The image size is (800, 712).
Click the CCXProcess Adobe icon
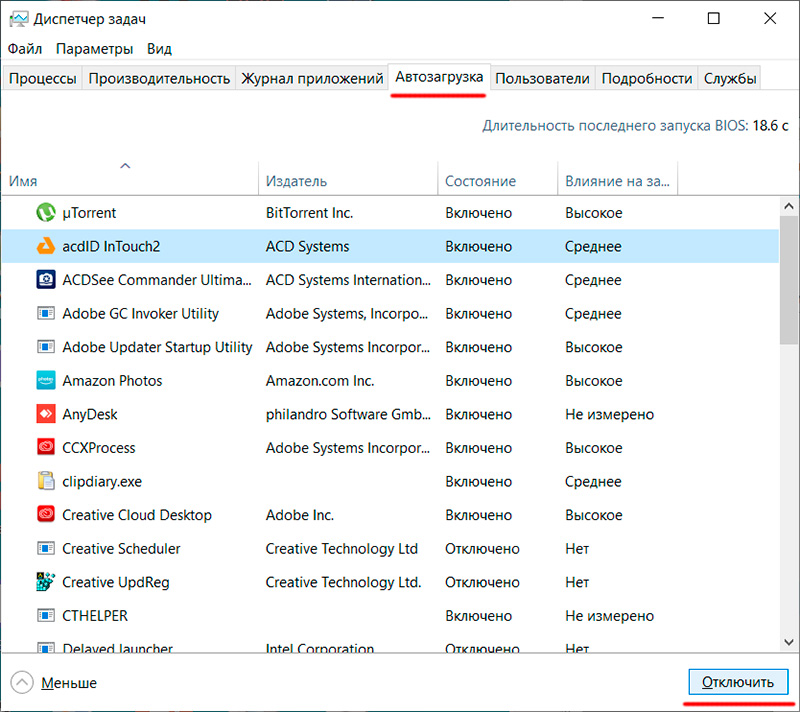pyautogui.click(x=45, y=448)
